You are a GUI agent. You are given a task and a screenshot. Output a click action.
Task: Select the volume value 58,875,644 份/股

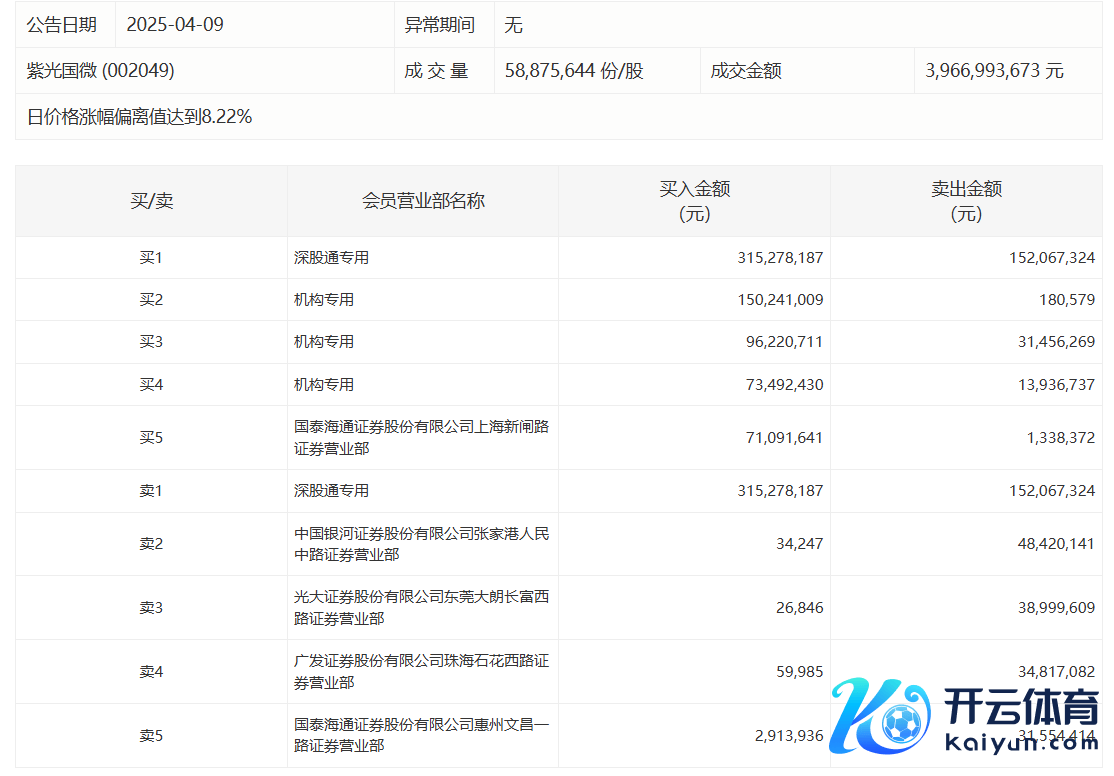(x=574, y=70)
